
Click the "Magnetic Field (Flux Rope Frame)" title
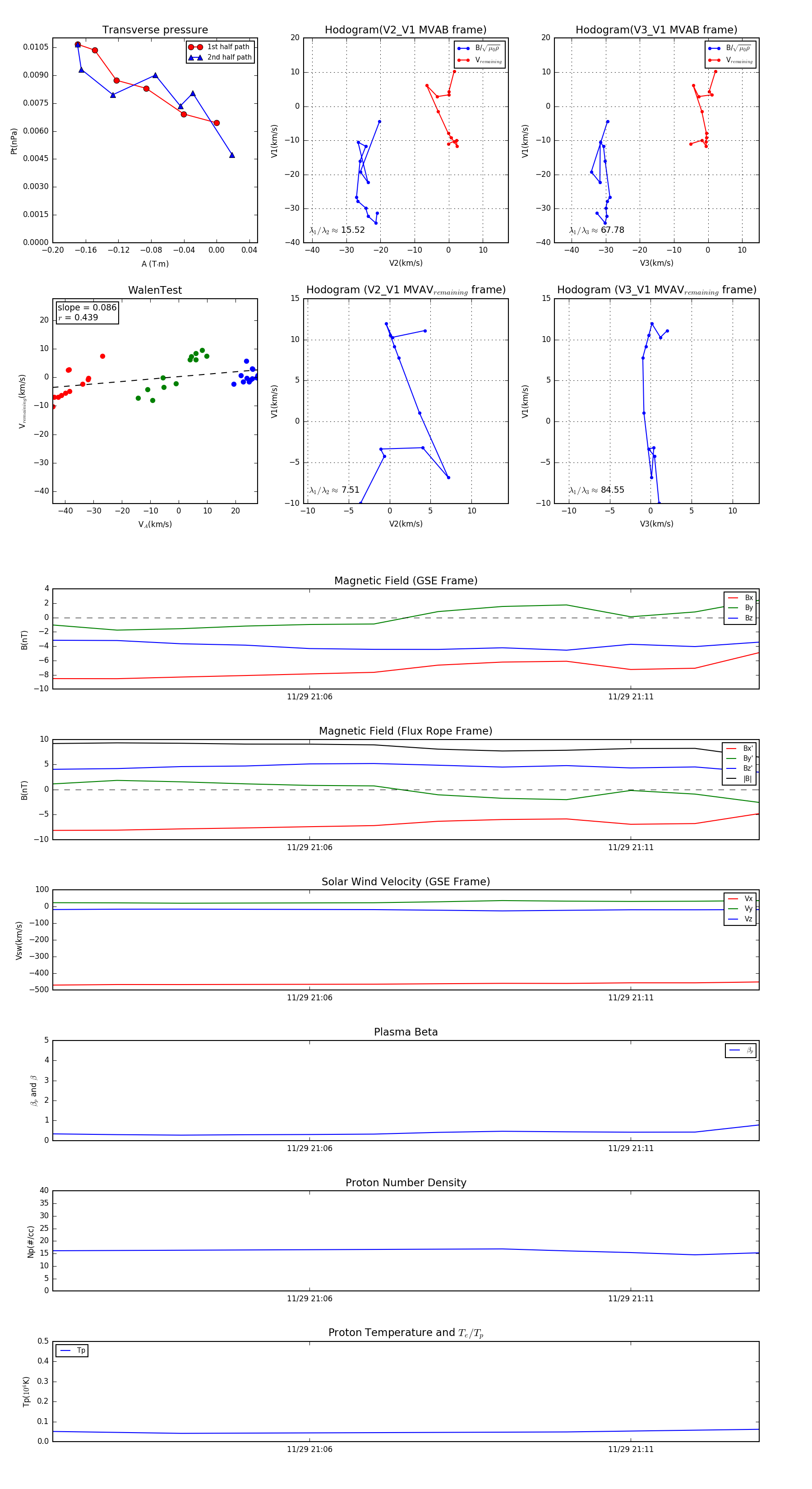coord(406,731)
